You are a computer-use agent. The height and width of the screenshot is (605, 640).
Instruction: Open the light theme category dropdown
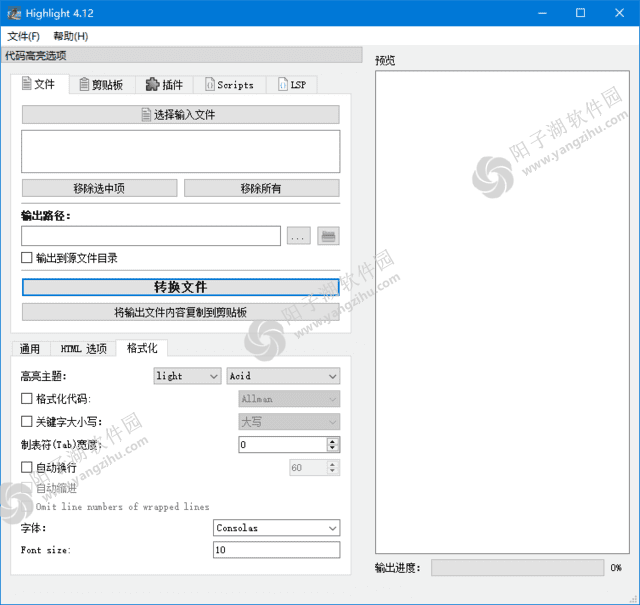(187, 376)
